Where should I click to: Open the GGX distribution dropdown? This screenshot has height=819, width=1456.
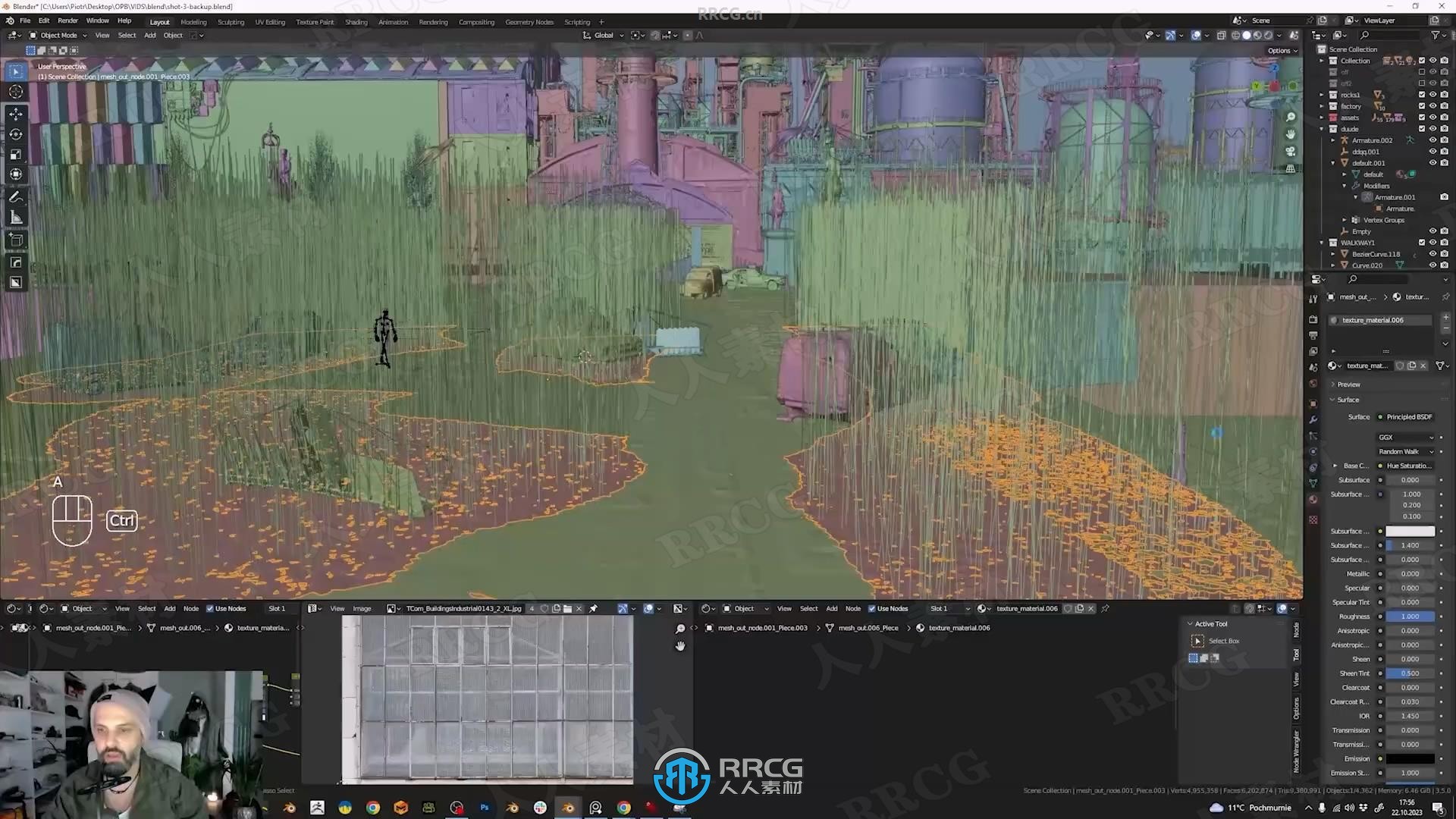point(1406,438)
